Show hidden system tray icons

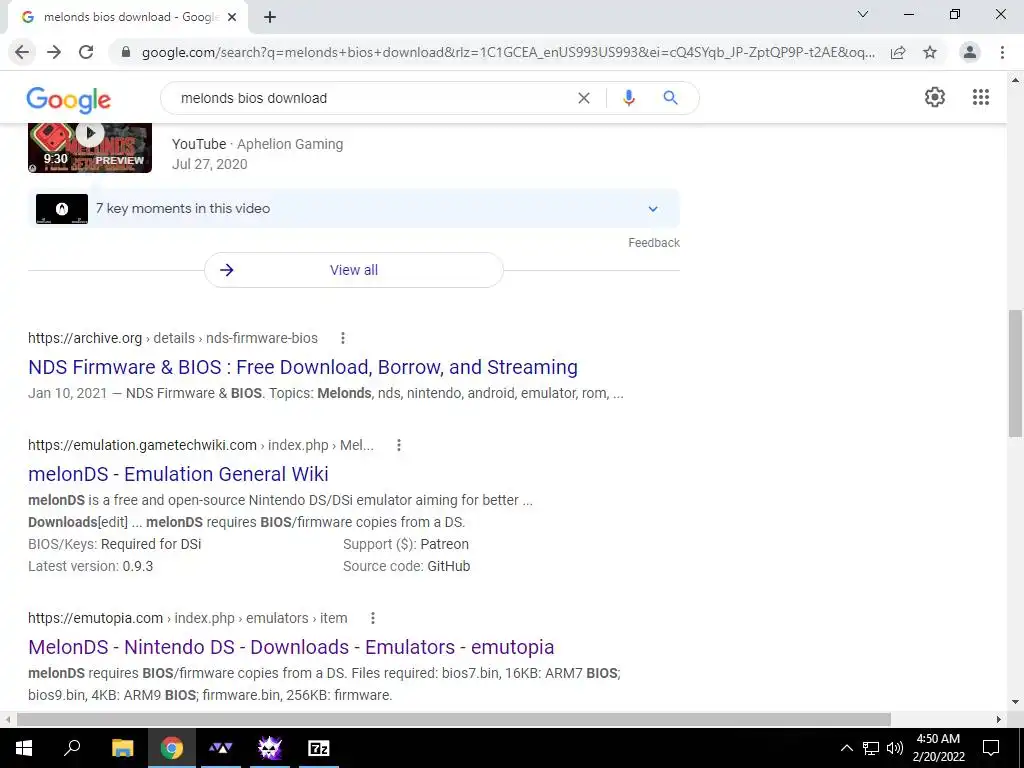[x=846, y=748]
